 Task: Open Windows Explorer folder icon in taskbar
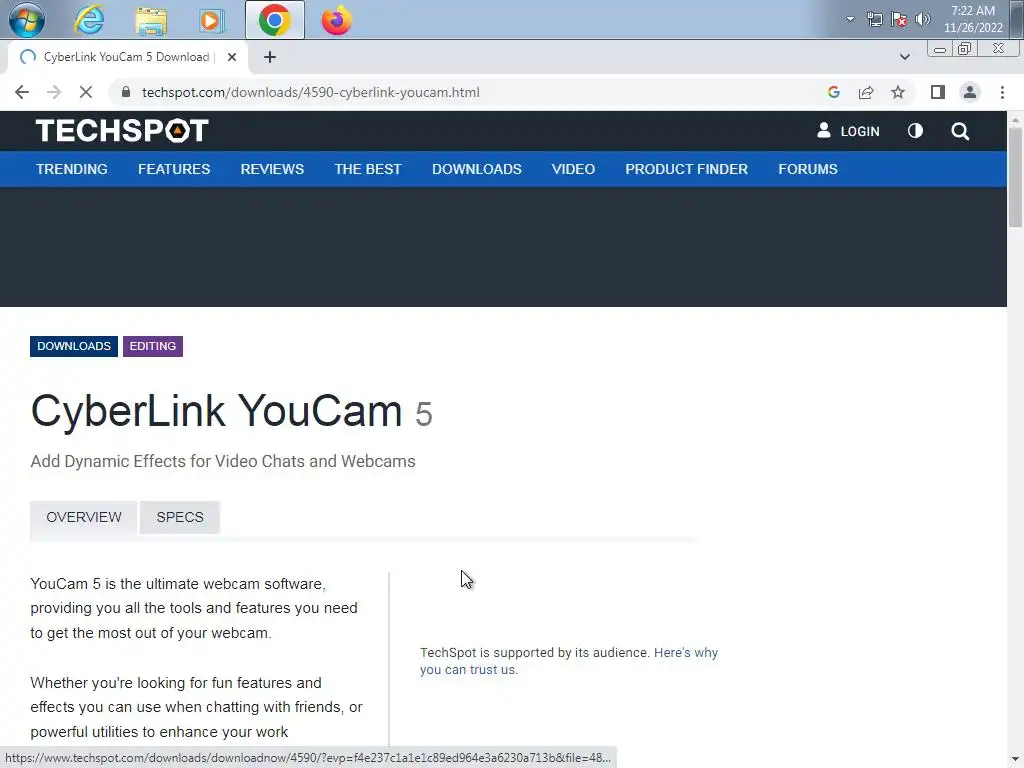pyautogui.click(x=151, y=20)
